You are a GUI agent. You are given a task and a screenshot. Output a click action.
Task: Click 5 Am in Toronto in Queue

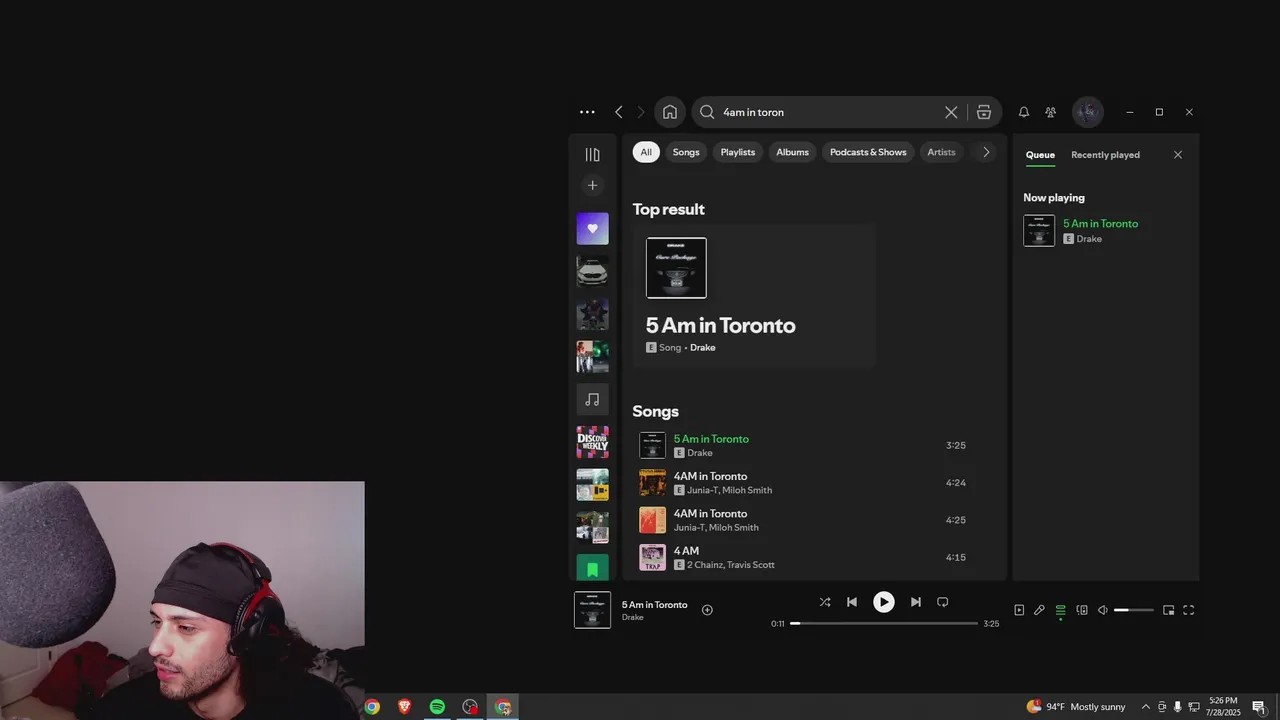(x=1100, y=224)
